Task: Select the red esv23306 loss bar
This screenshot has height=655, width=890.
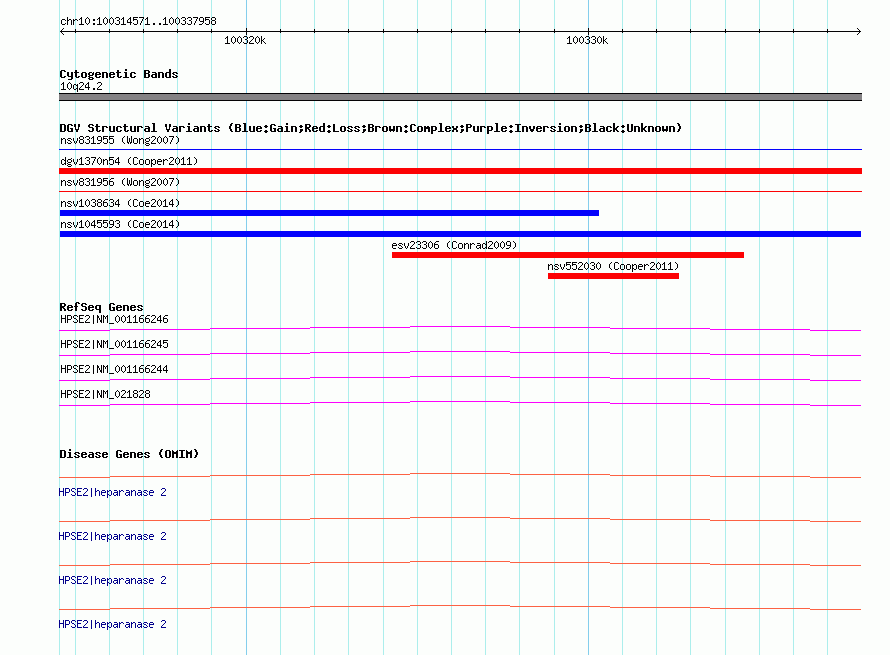Action: (568, 255)
